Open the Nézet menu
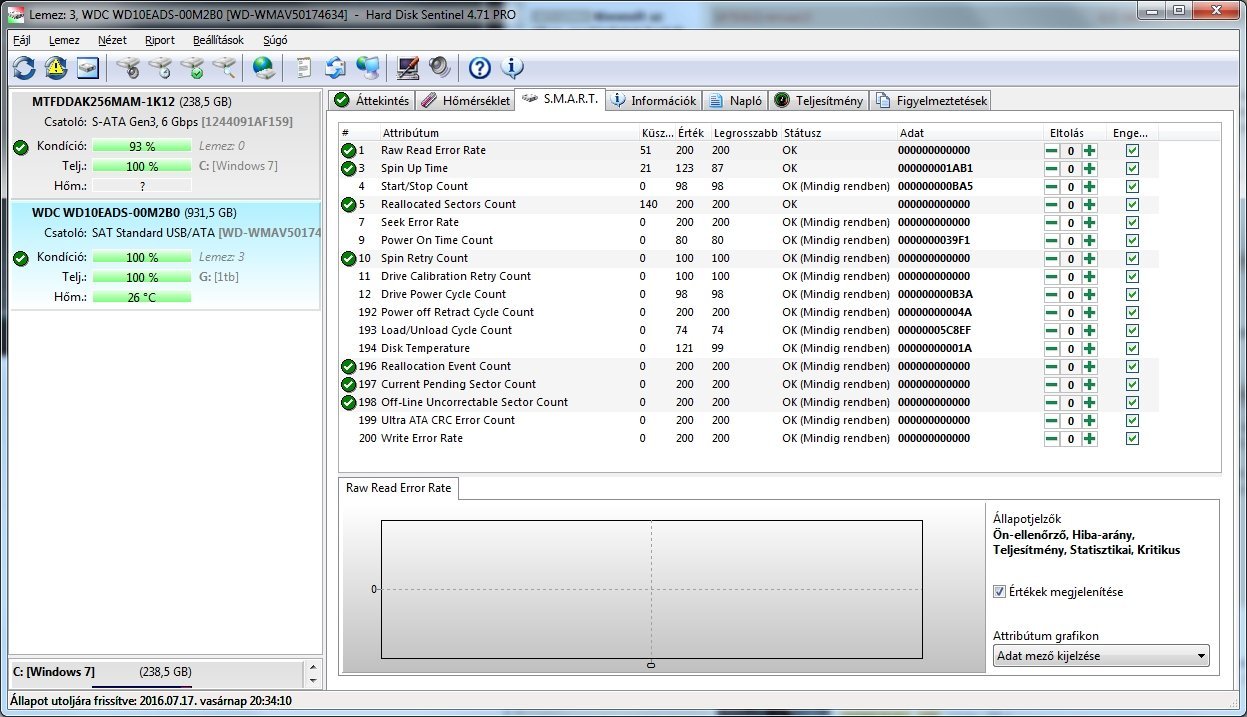1247x717 pixels. coord(112,40)
